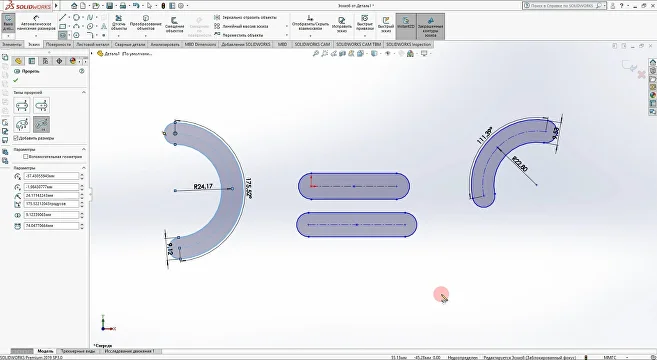Select the Line sketch tool
The height and width of the screenshot is (360, 657).
point(63,18)
